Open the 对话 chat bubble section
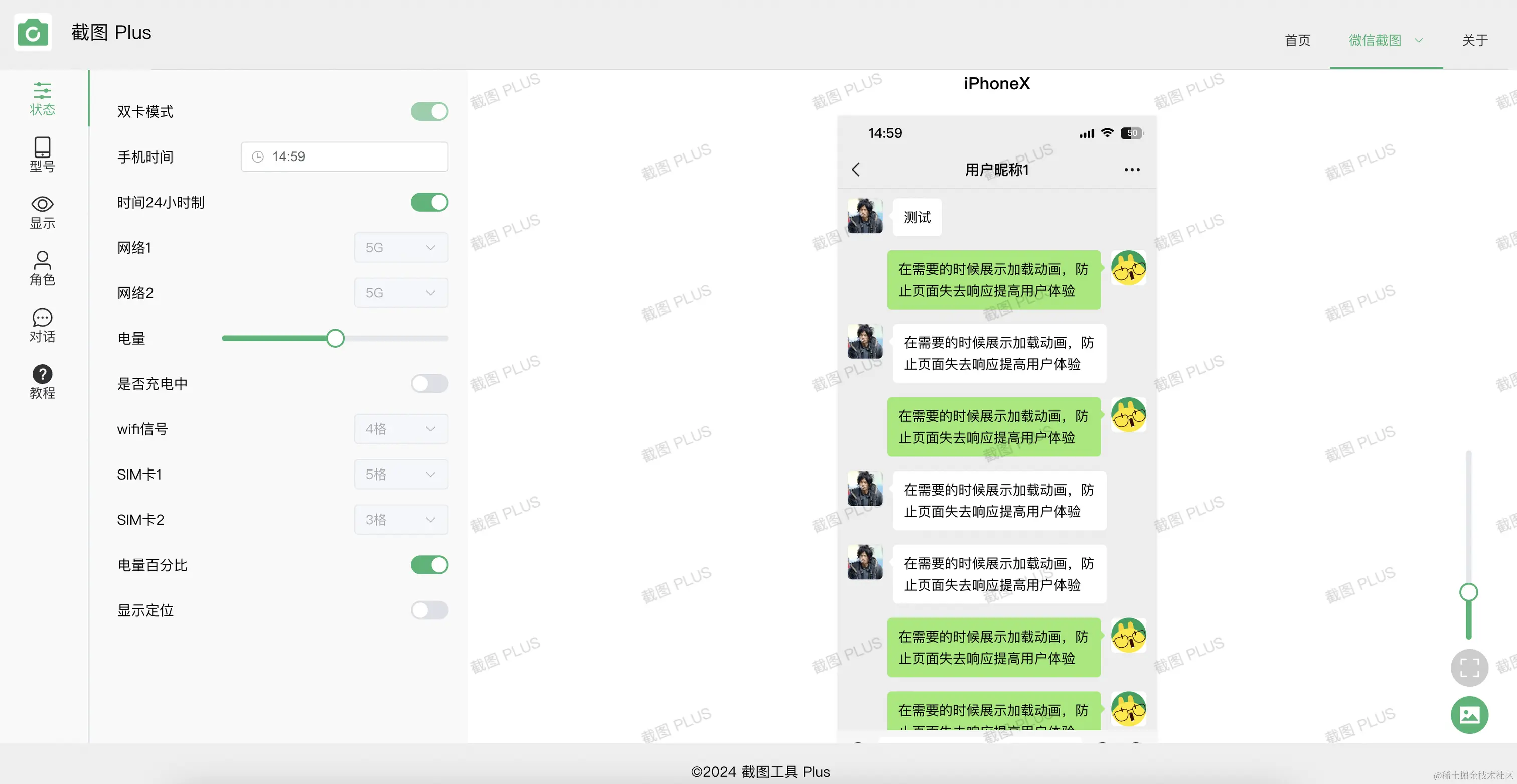The height and width of the screenshot is (784, 1517). click(x=43, y=325)
